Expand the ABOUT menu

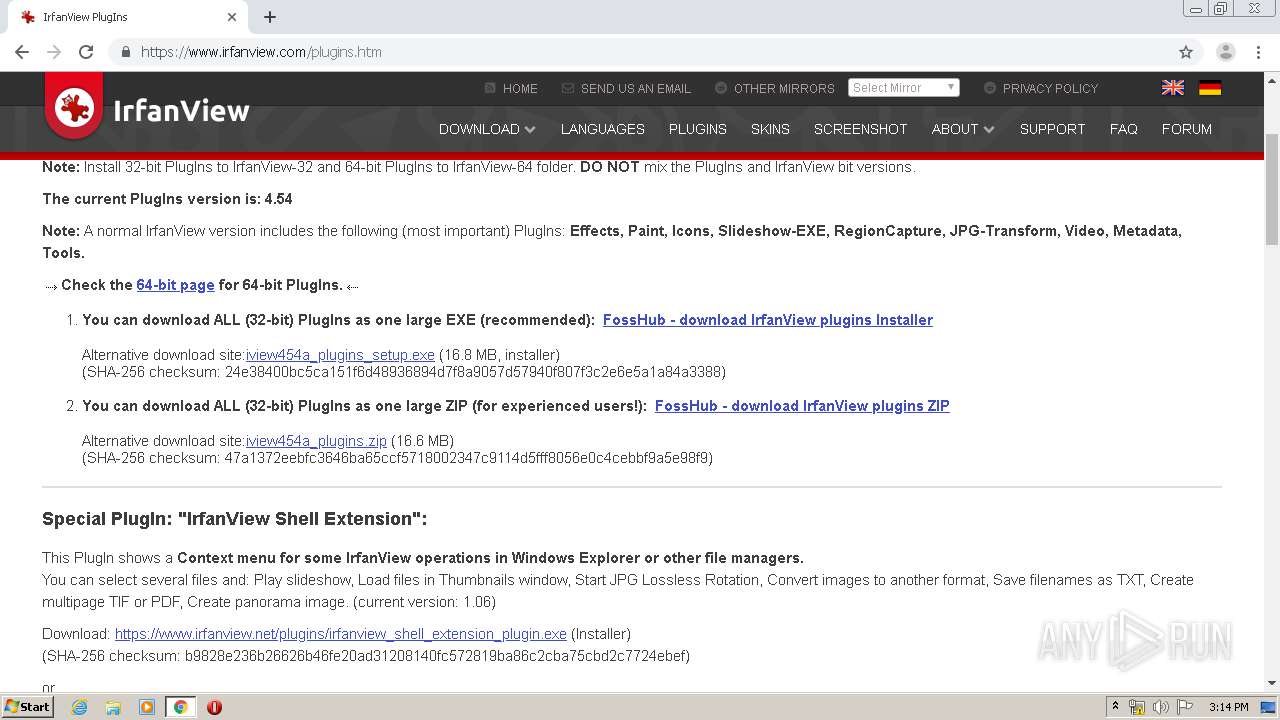pos(963,129)
